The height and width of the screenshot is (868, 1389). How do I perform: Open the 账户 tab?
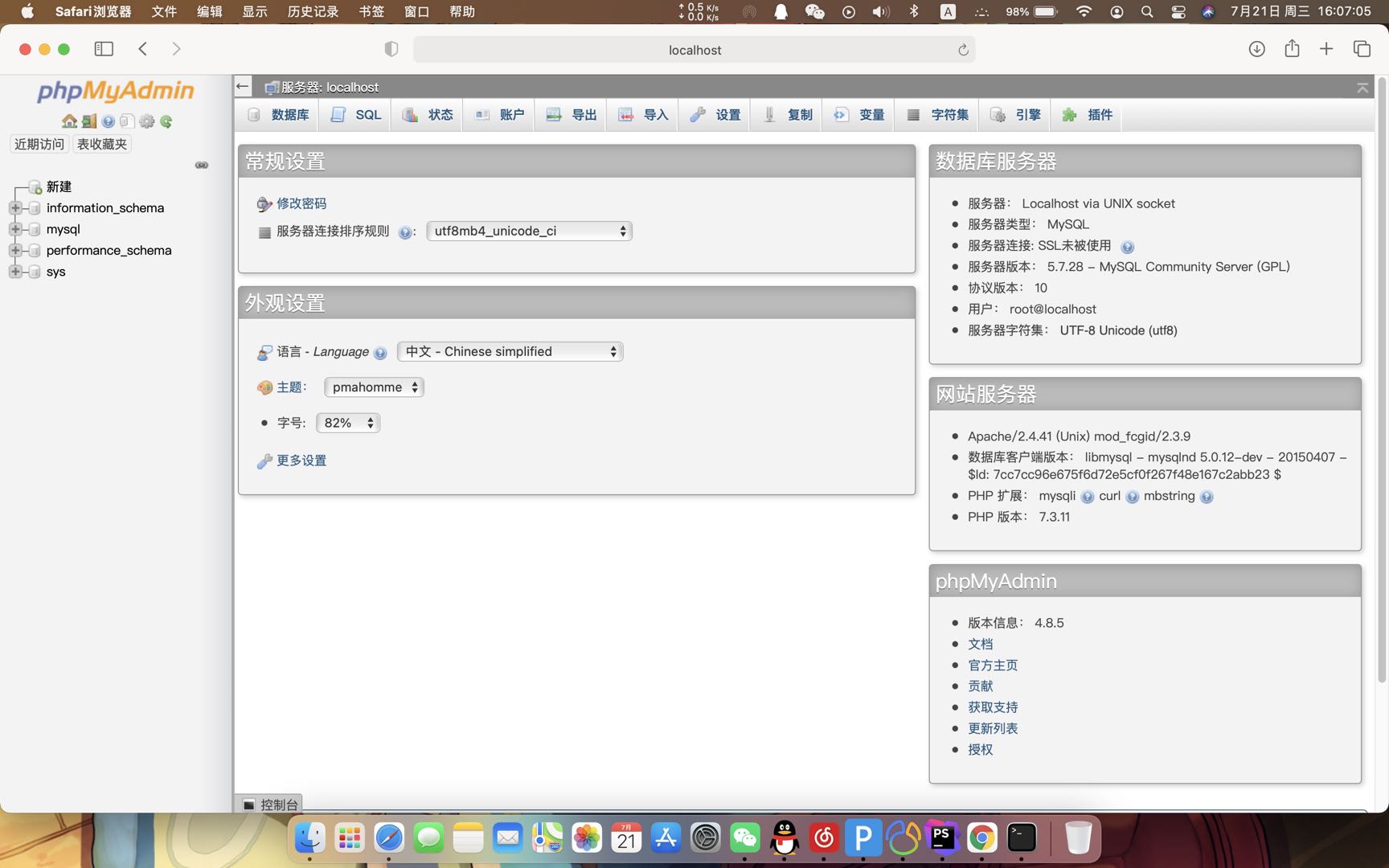click(x=499, y=115)
